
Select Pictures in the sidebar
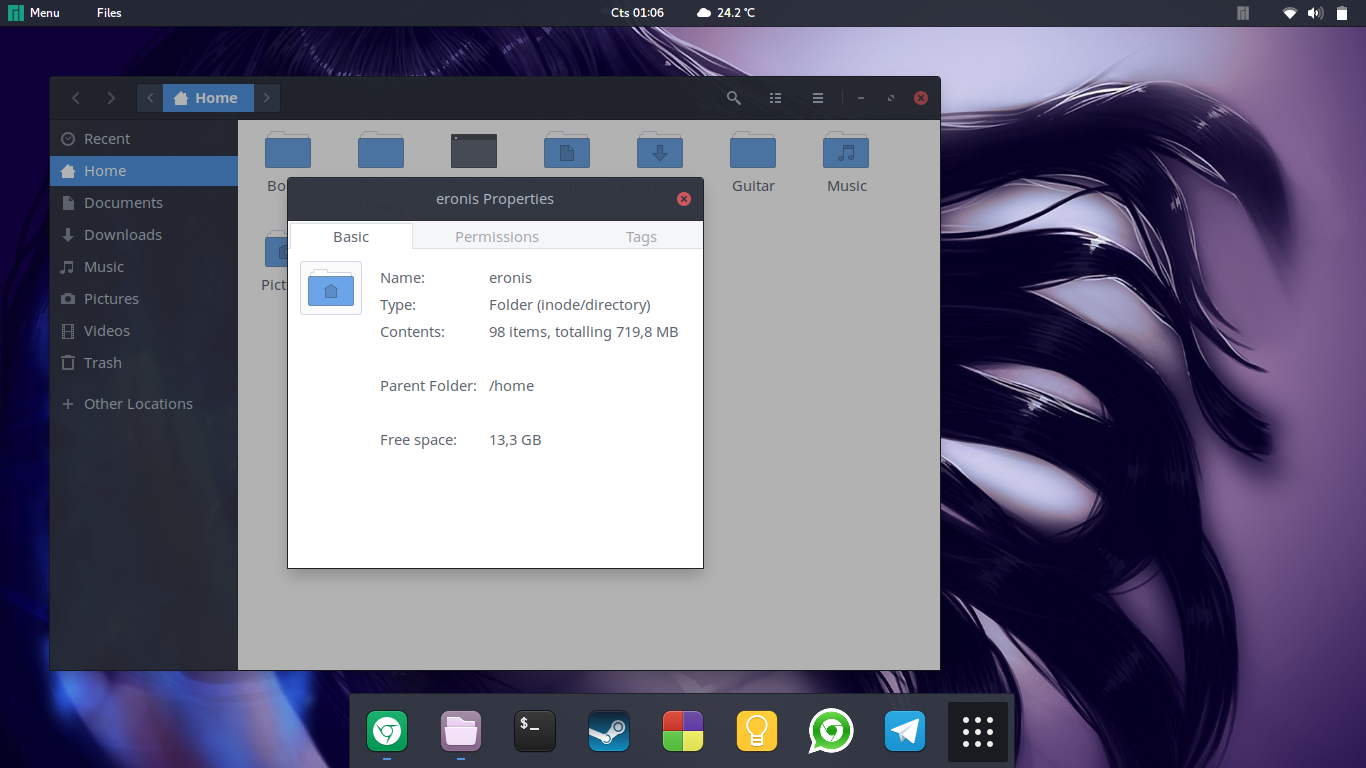(144, 299)
